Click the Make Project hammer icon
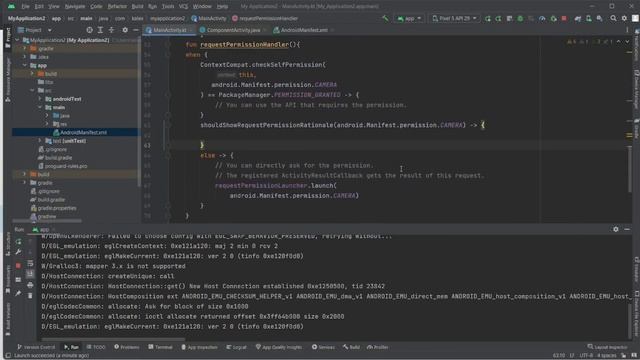The width and height of the screenshot is (640, 360). tap(385, 18)
